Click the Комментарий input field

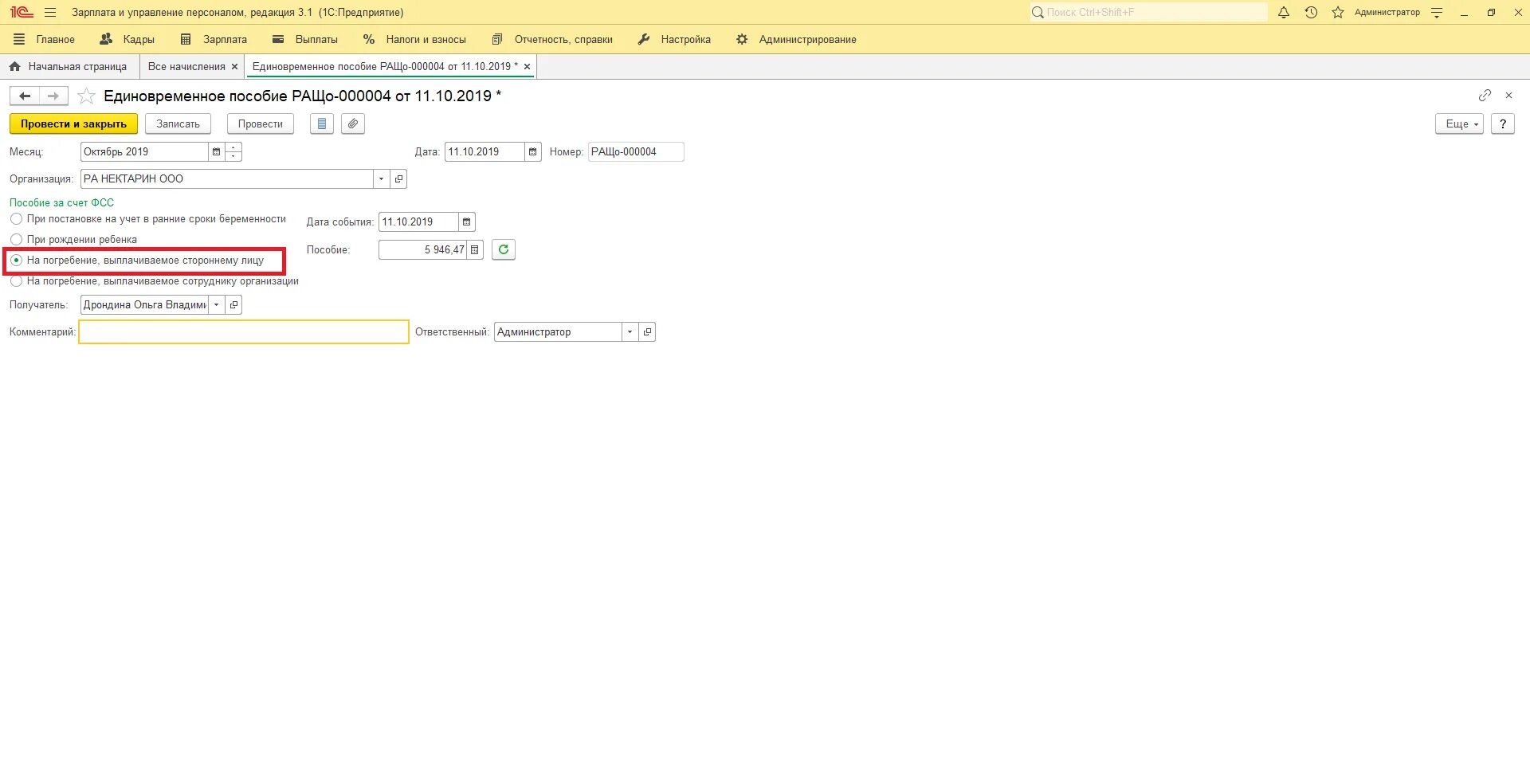point(244,331)
